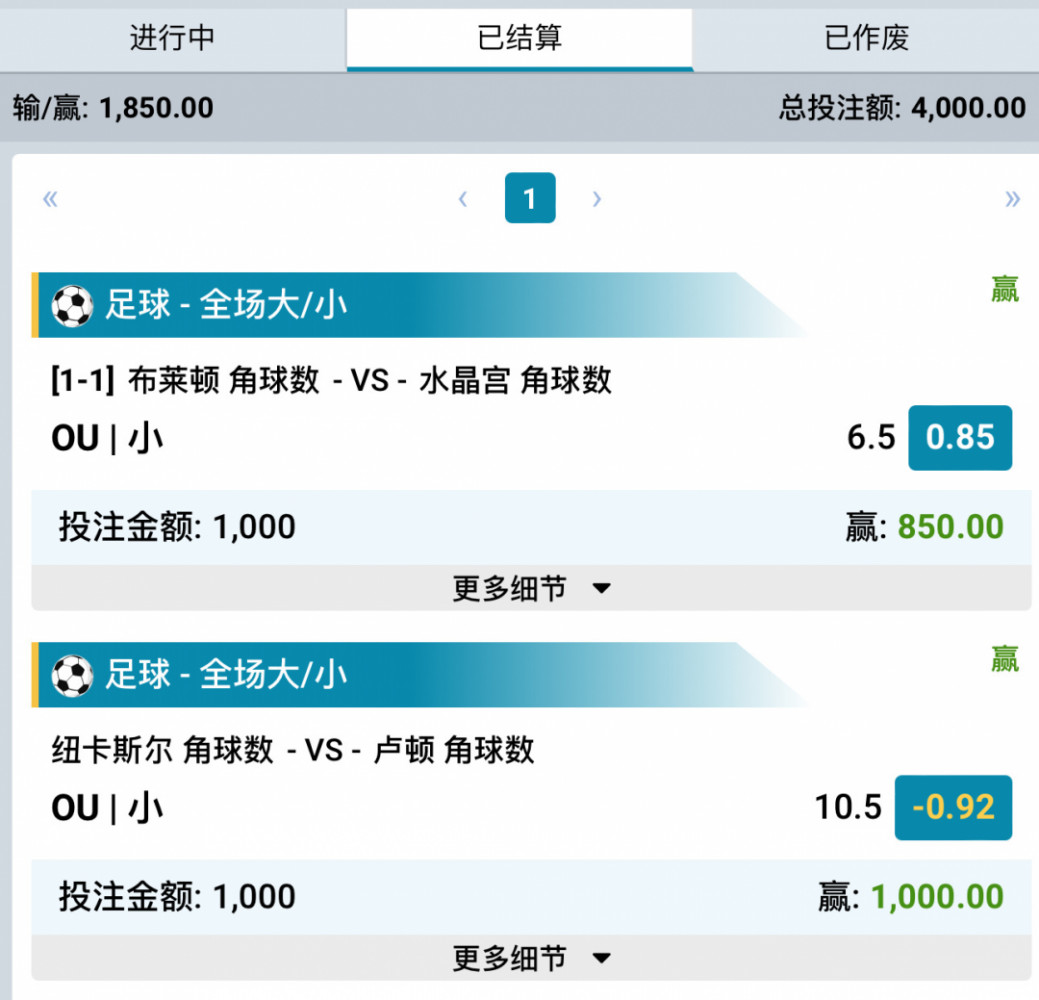Image resolution: width=1039 pixels, height=1000 pixels.
Task: Expand 更多细节 for Brighton vs Crystal Palace
Action: point(531,588)
